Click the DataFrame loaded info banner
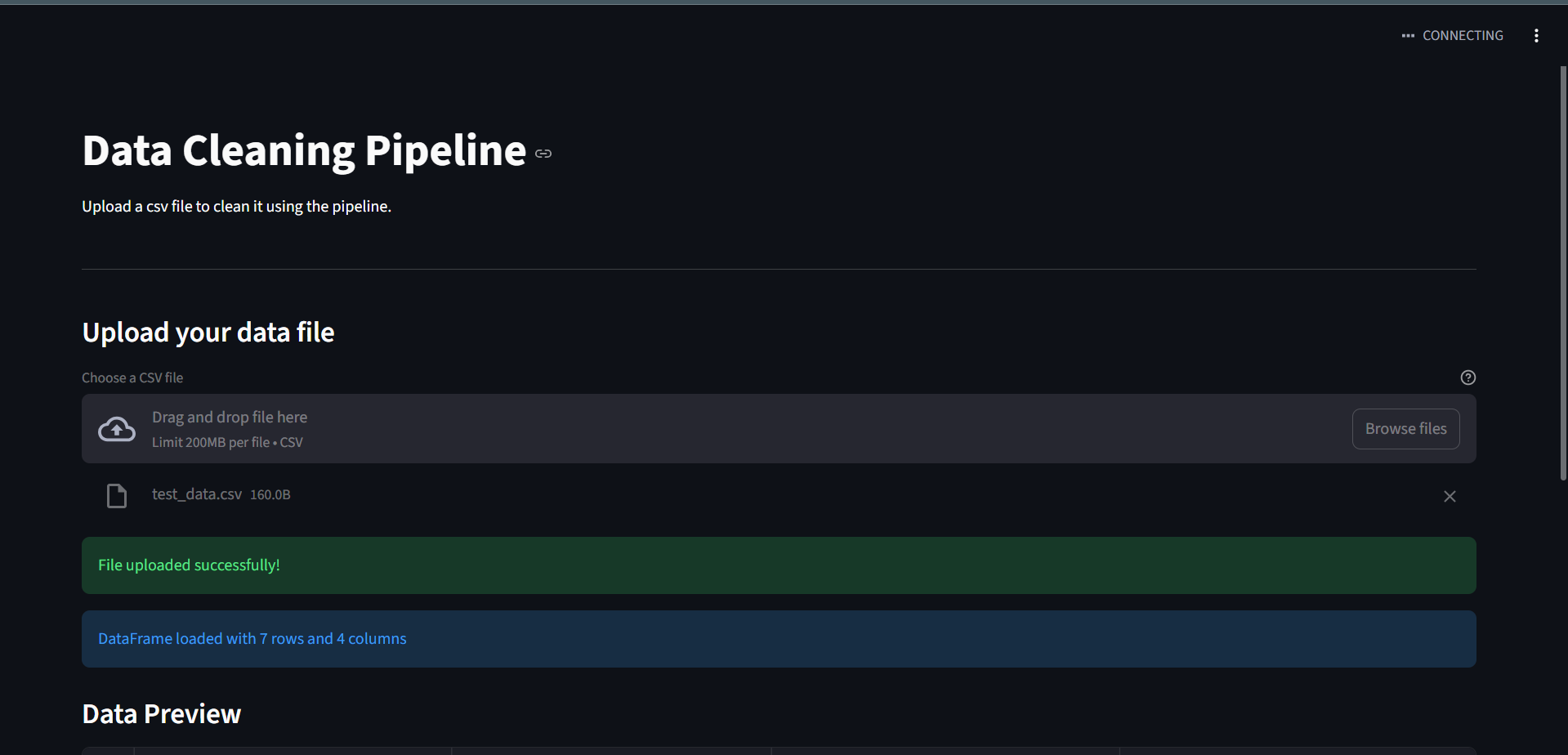 252,639
